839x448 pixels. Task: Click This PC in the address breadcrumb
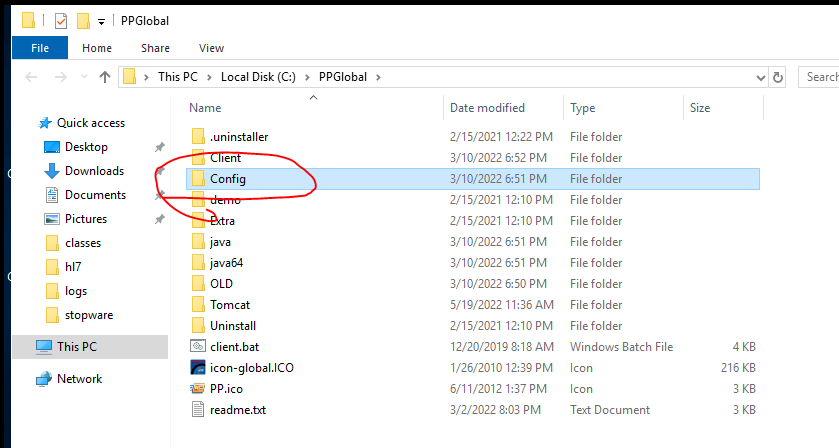pos(178,77)
